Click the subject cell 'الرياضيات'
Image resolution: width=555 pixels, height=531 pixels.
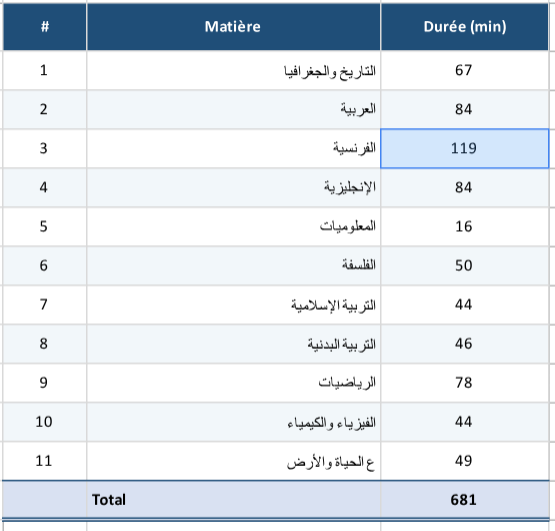(x=234, y=383)
